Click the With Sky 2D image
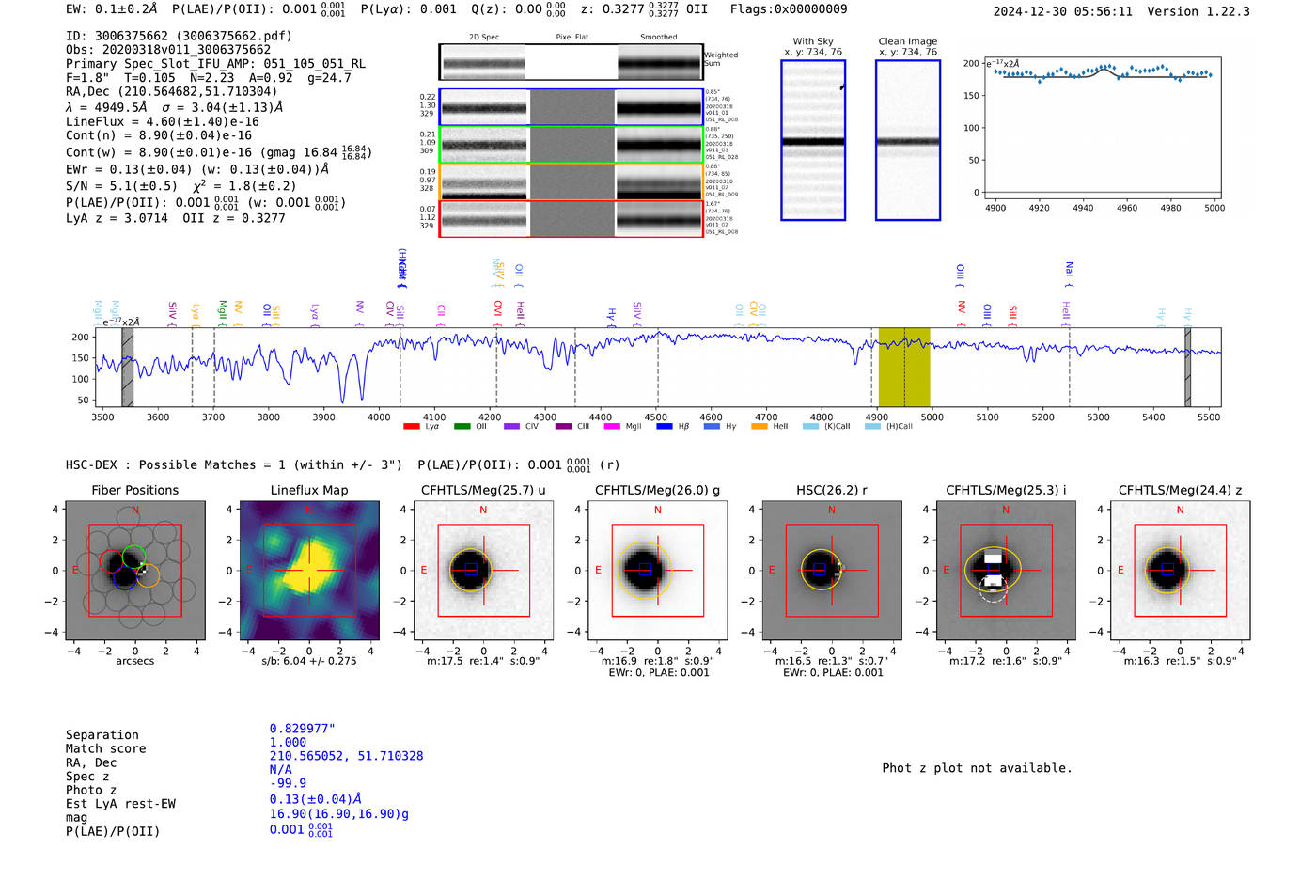 point(813,140)
